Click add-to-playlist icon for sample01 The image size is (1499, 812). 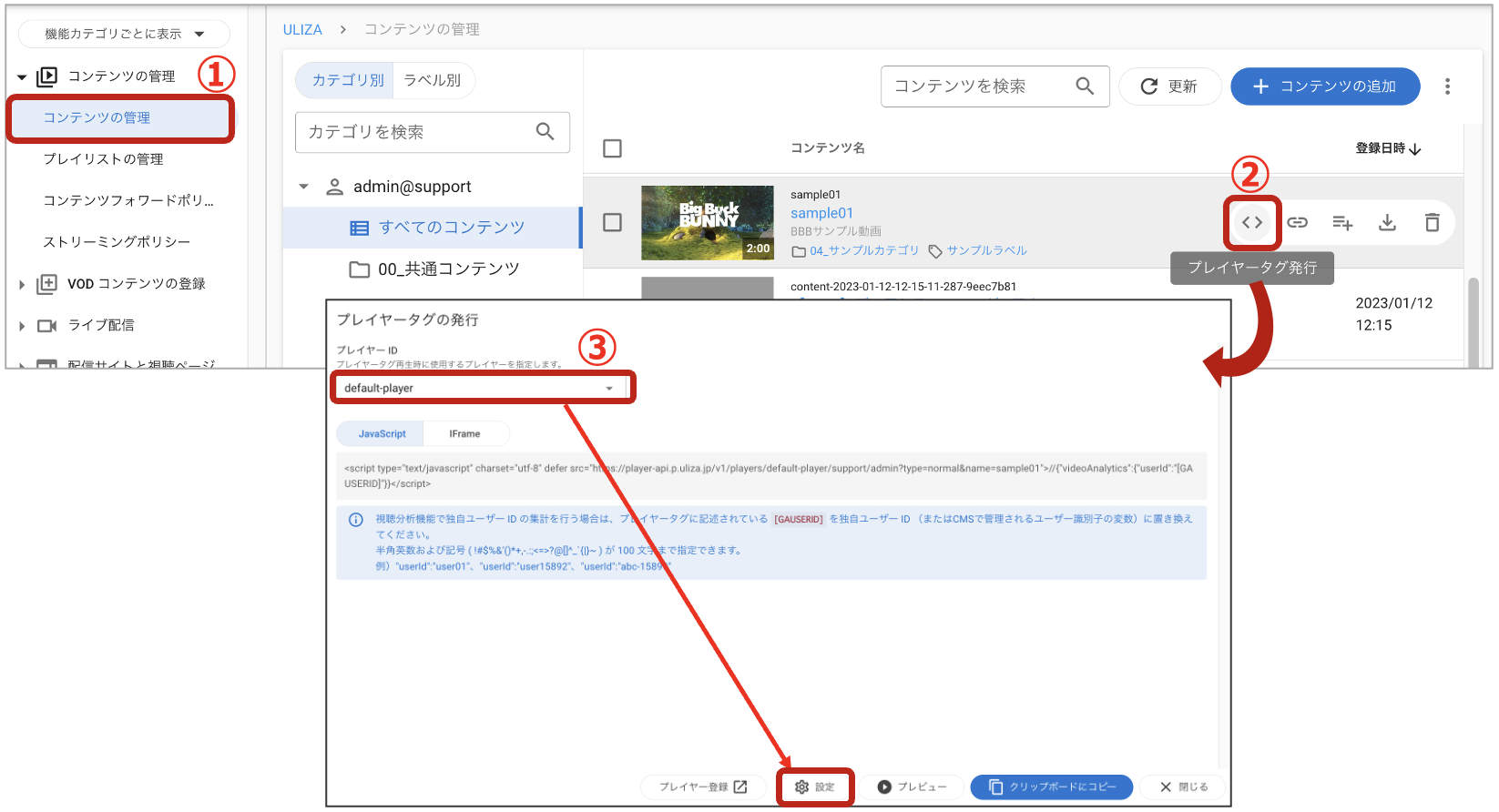click(x=1342, y=222)
